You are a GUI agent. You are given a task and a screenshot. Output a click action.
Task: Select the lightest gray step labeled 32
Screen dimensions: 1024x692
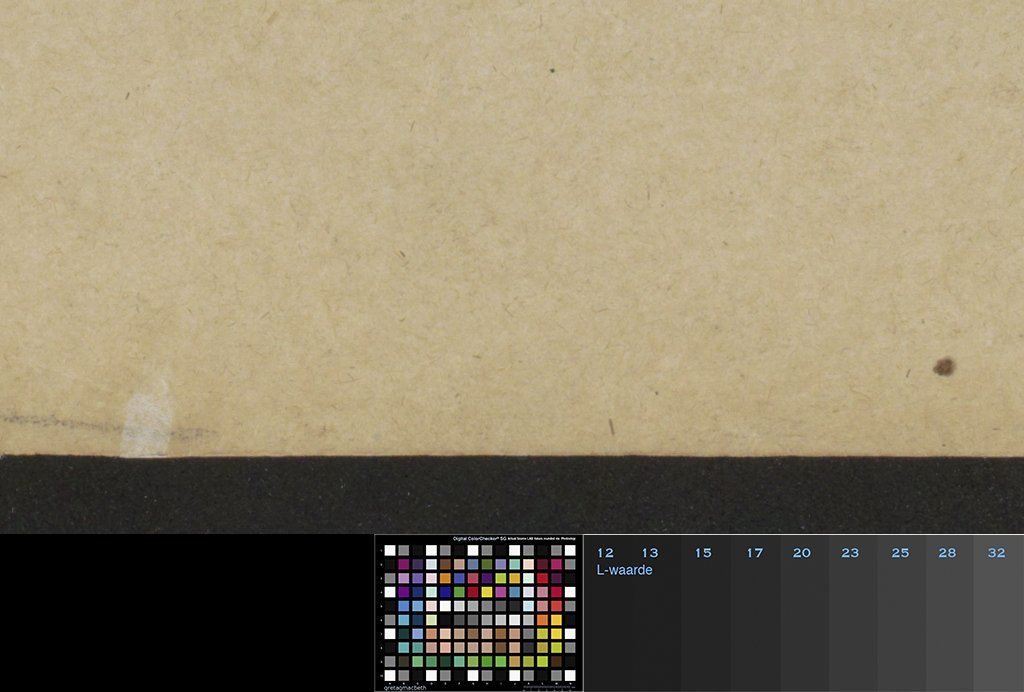coord(997,620)
